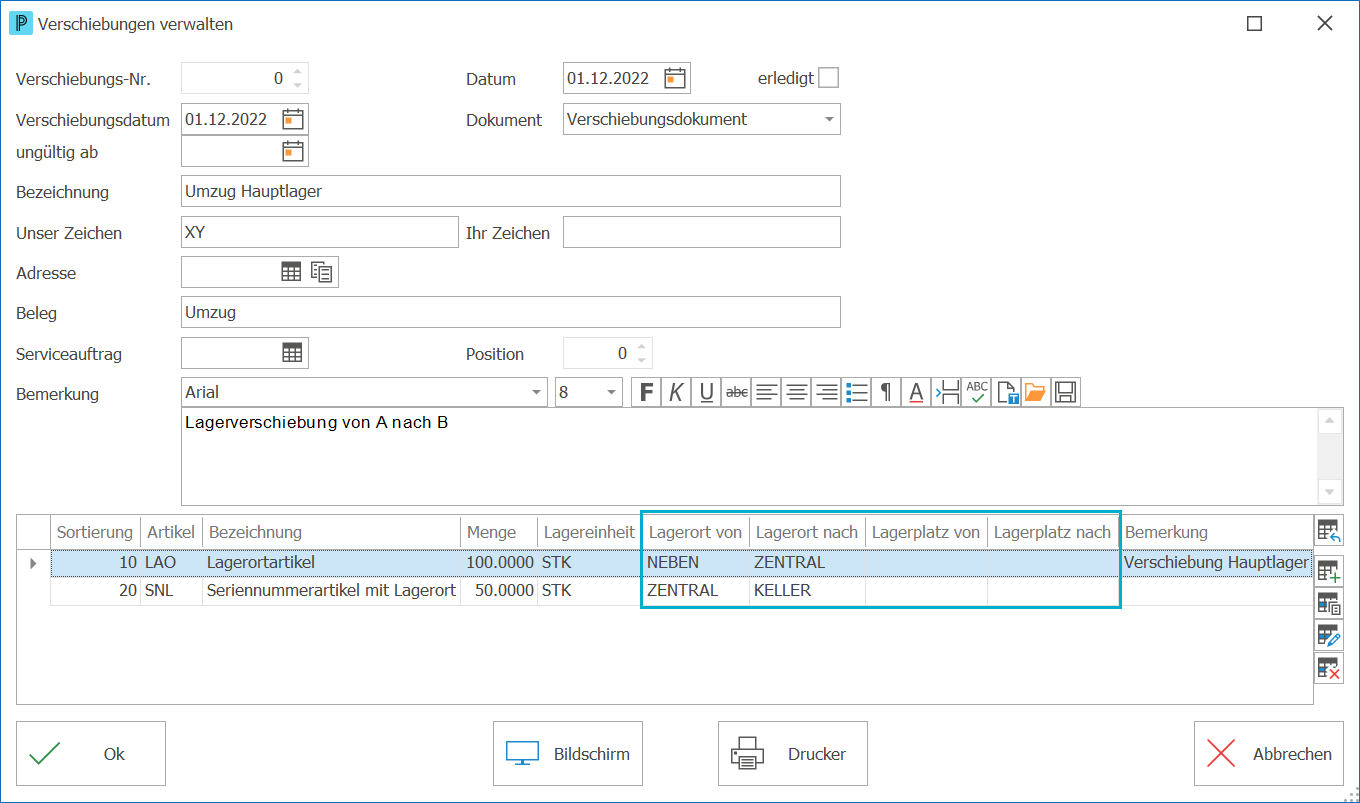1360x803 pixels.
Task: Run the ABC spell check
Action: (977, 393)
